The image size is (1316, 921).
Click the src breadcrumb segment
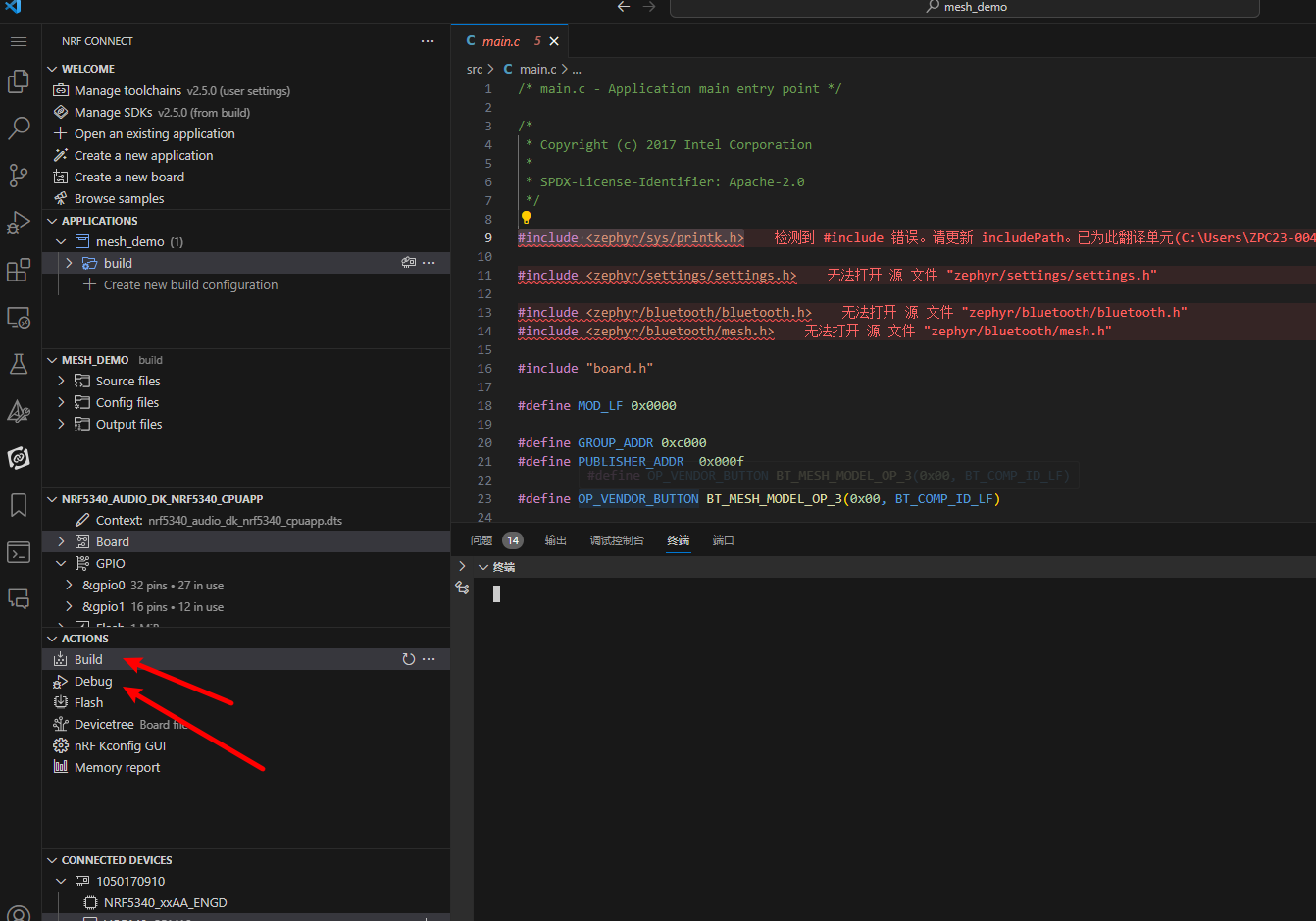[475, 69]
